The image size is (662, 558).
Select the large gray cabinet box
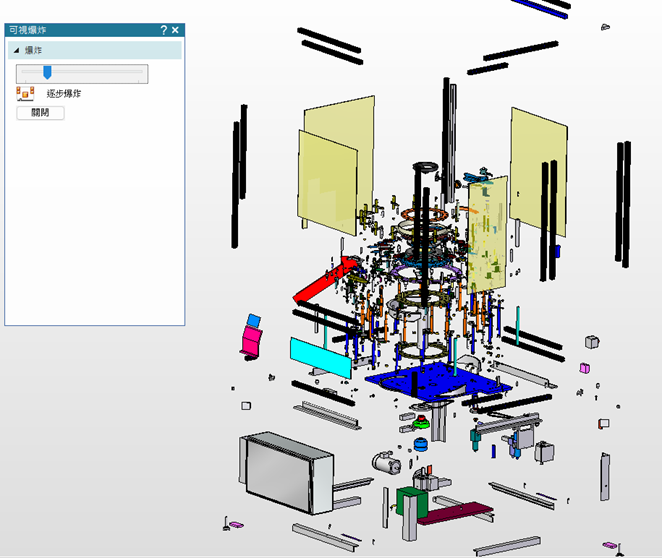tap(287, 472)
